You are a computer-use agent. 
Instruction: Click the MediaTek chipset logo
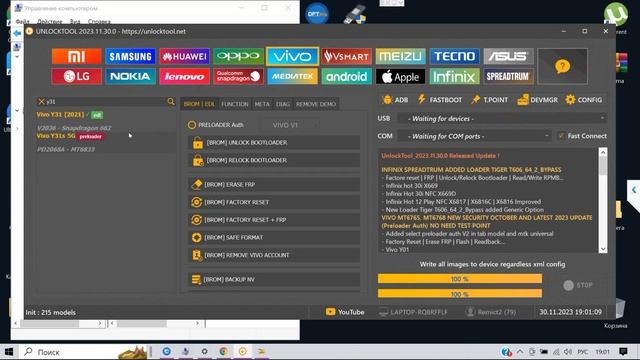point(292,76)
